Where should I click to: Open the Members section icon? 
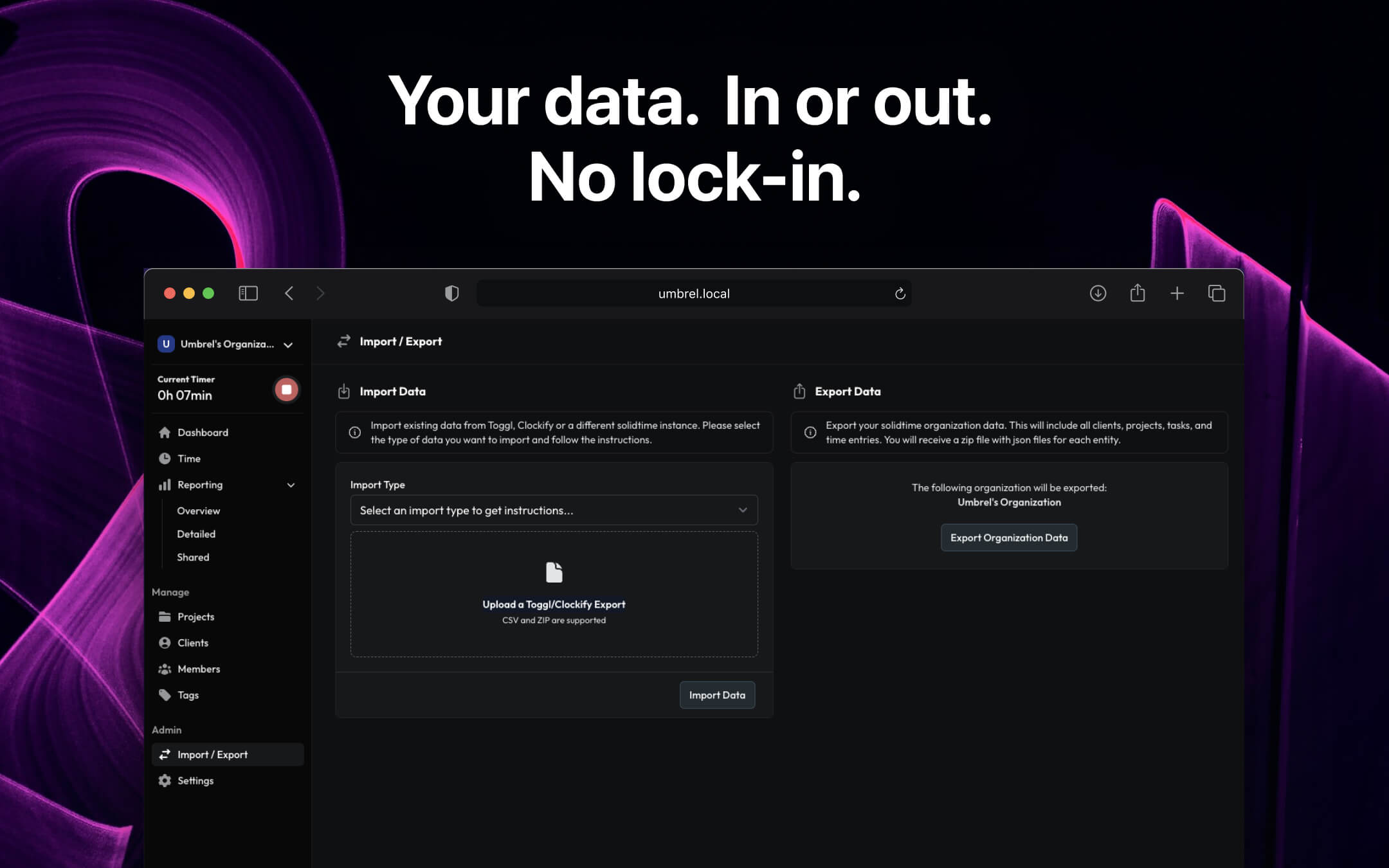click(165, 669)
